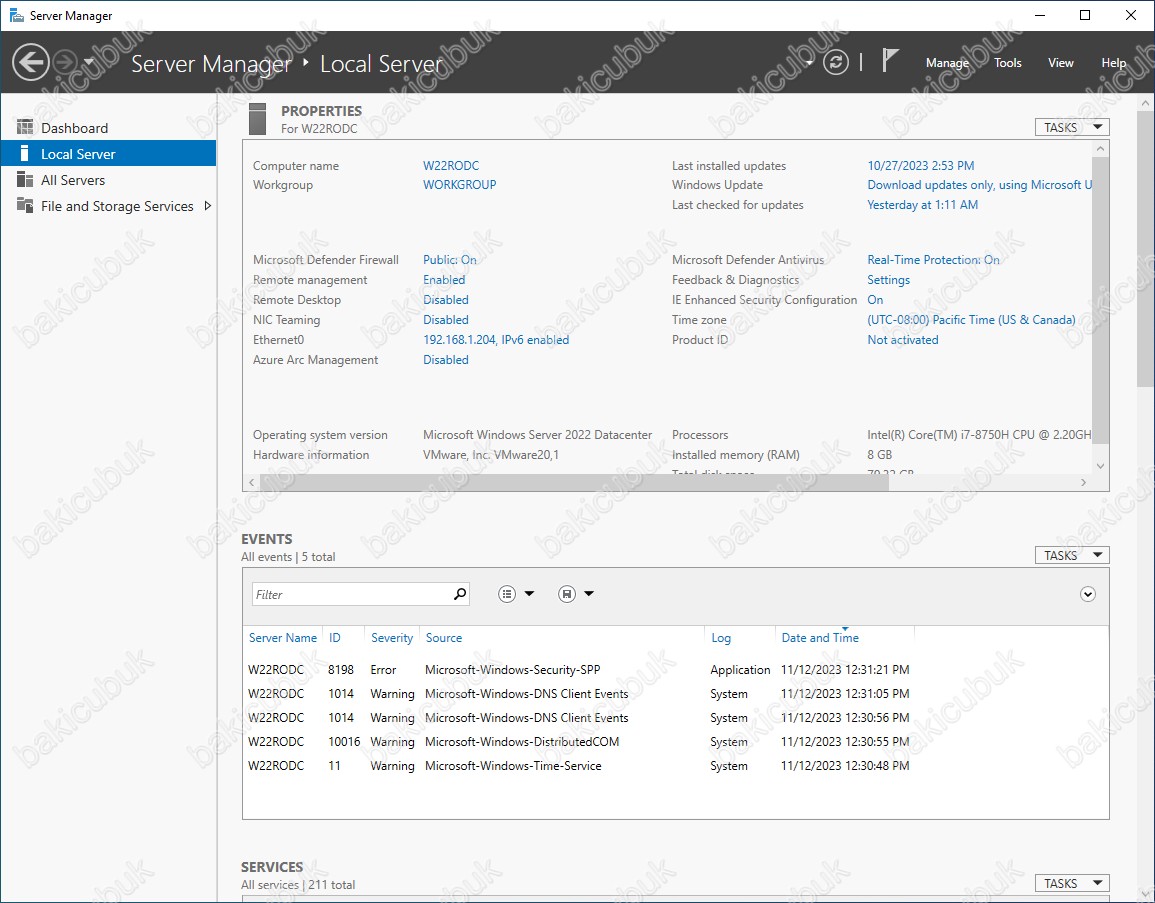
Task: Click the Local Server icon
Action: [25, 153]
